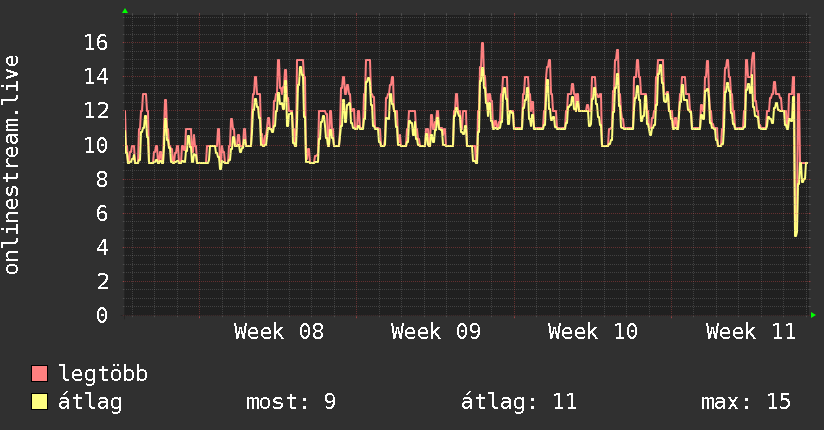Viewport: 824px width, 430px height.
Task: Click the 'átlag: 11' average value
Action: (519, 402)
